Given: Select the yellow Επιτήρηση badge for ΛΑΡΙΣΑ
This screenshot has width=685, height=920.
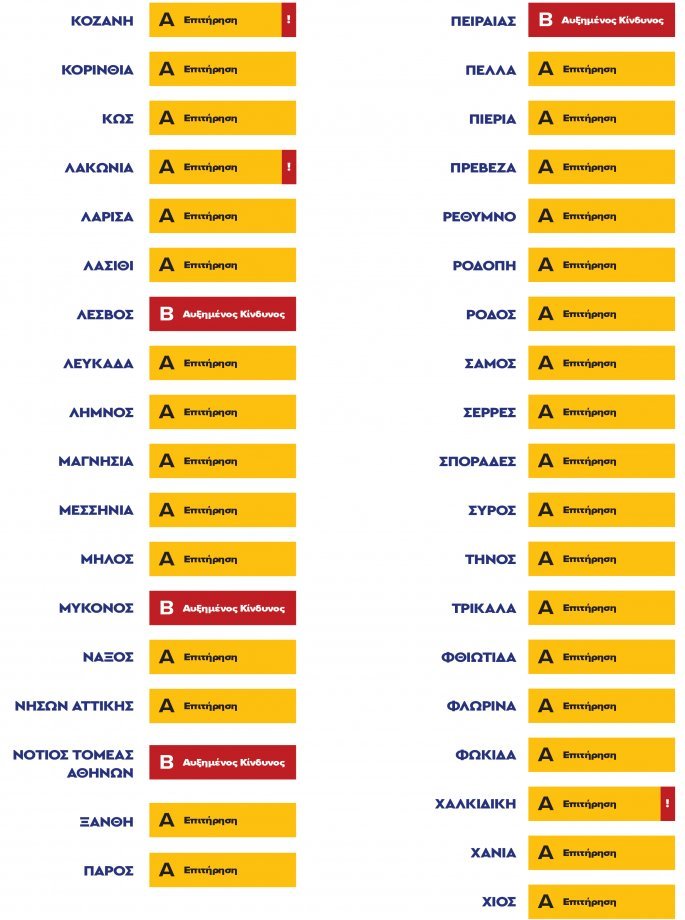Looking at the screenshot, I should pos(222,216).
